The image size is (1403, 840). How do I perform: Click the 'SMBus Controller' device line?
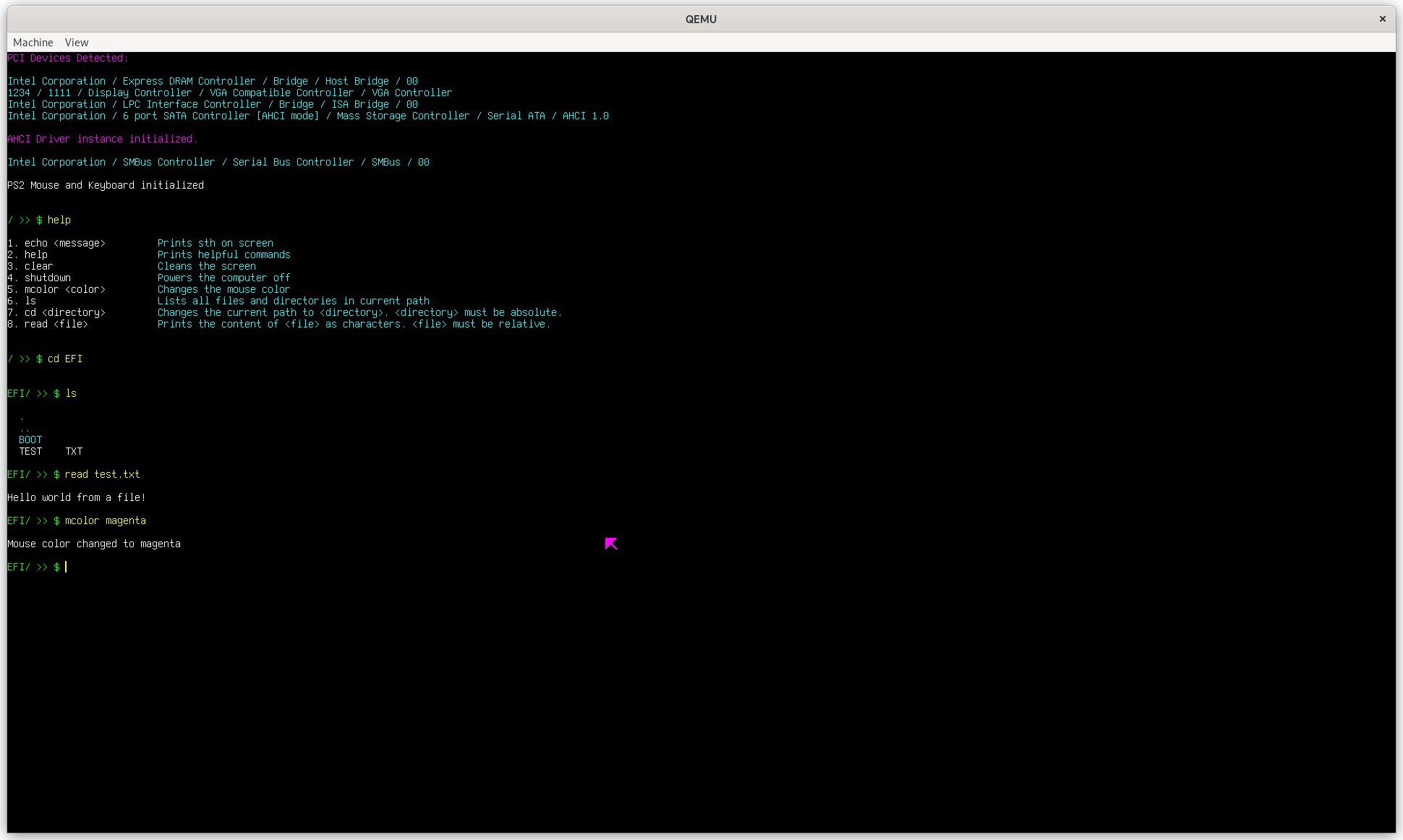[218, 163]
